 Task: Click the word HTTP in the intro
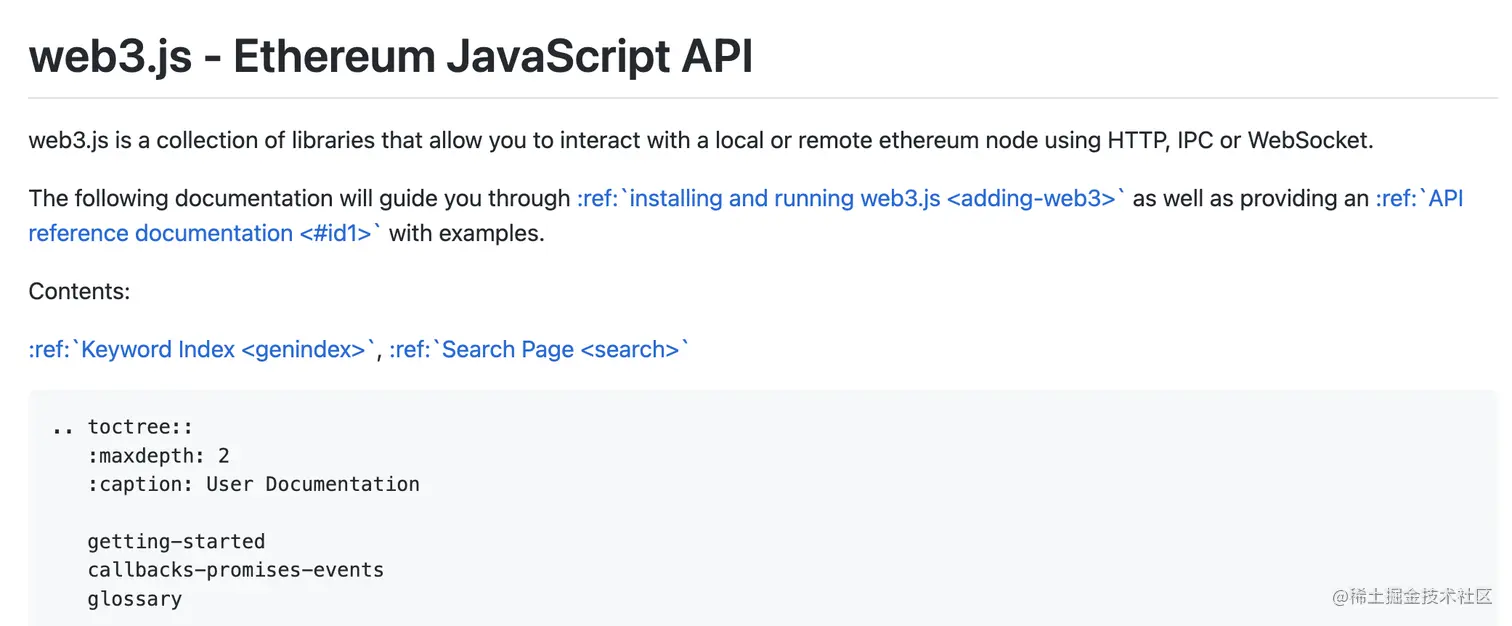(x=1136, y=140)
